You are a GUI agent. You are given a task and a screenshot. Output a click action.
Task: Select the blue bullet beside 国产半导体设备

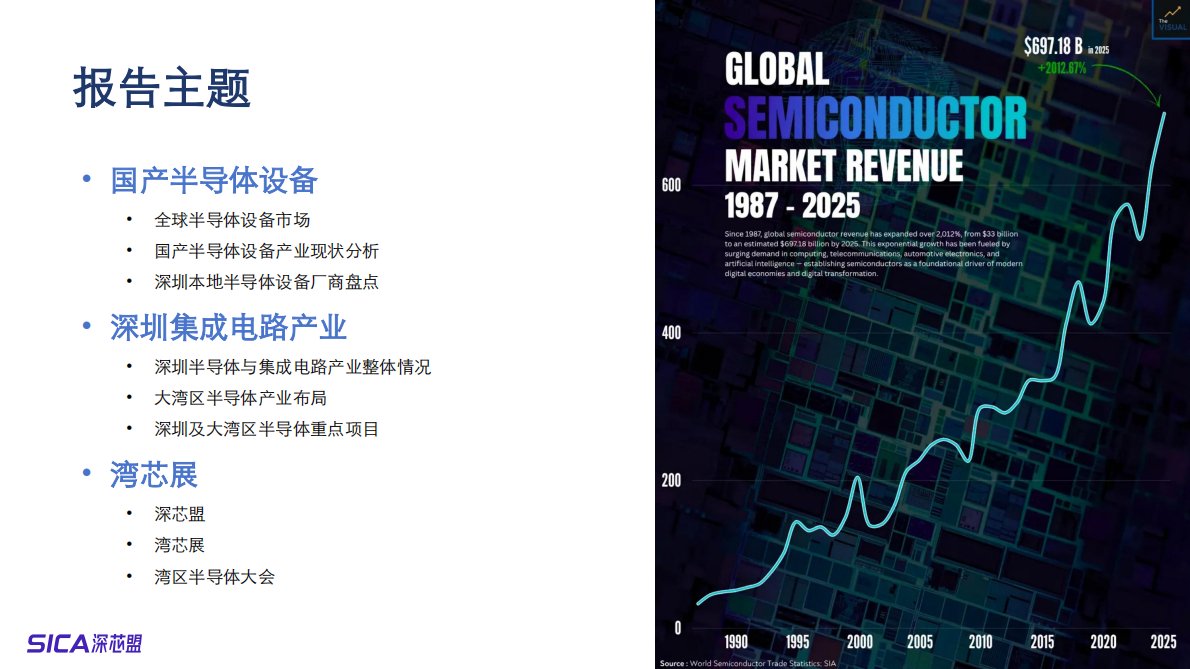86,180
